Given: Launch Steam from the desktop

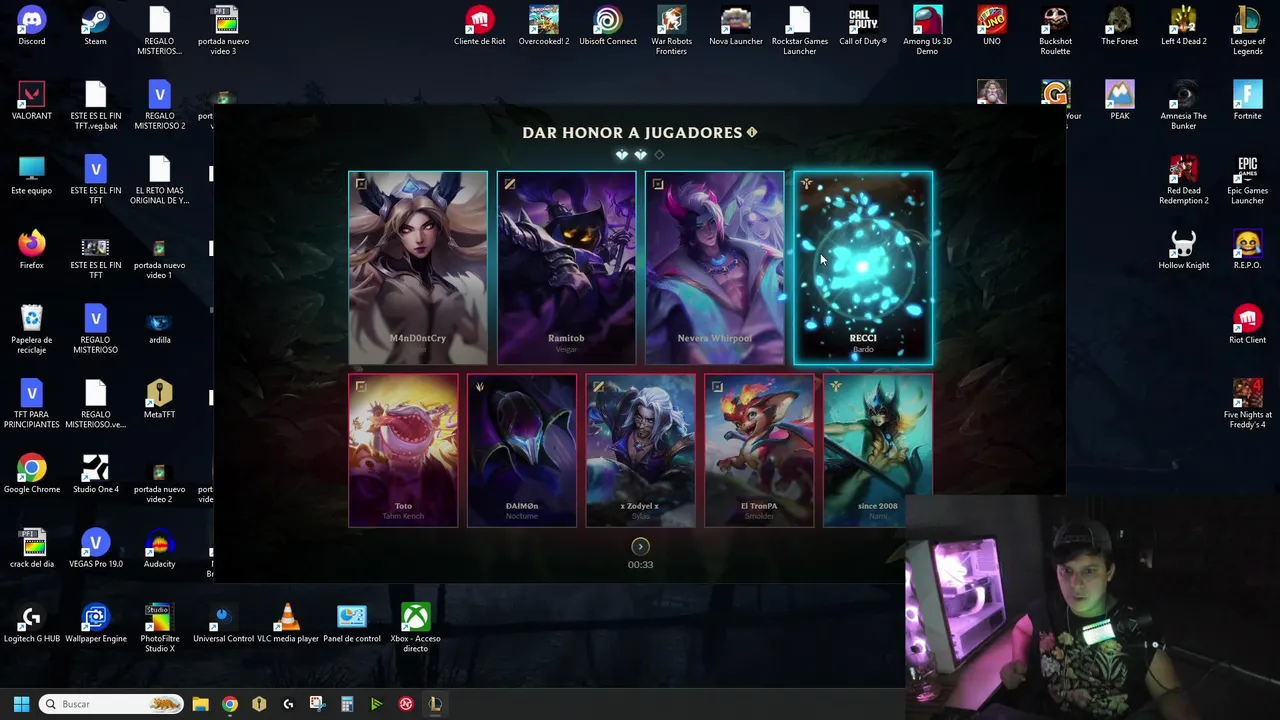Looking at the screenshot, I should (96, 27).
